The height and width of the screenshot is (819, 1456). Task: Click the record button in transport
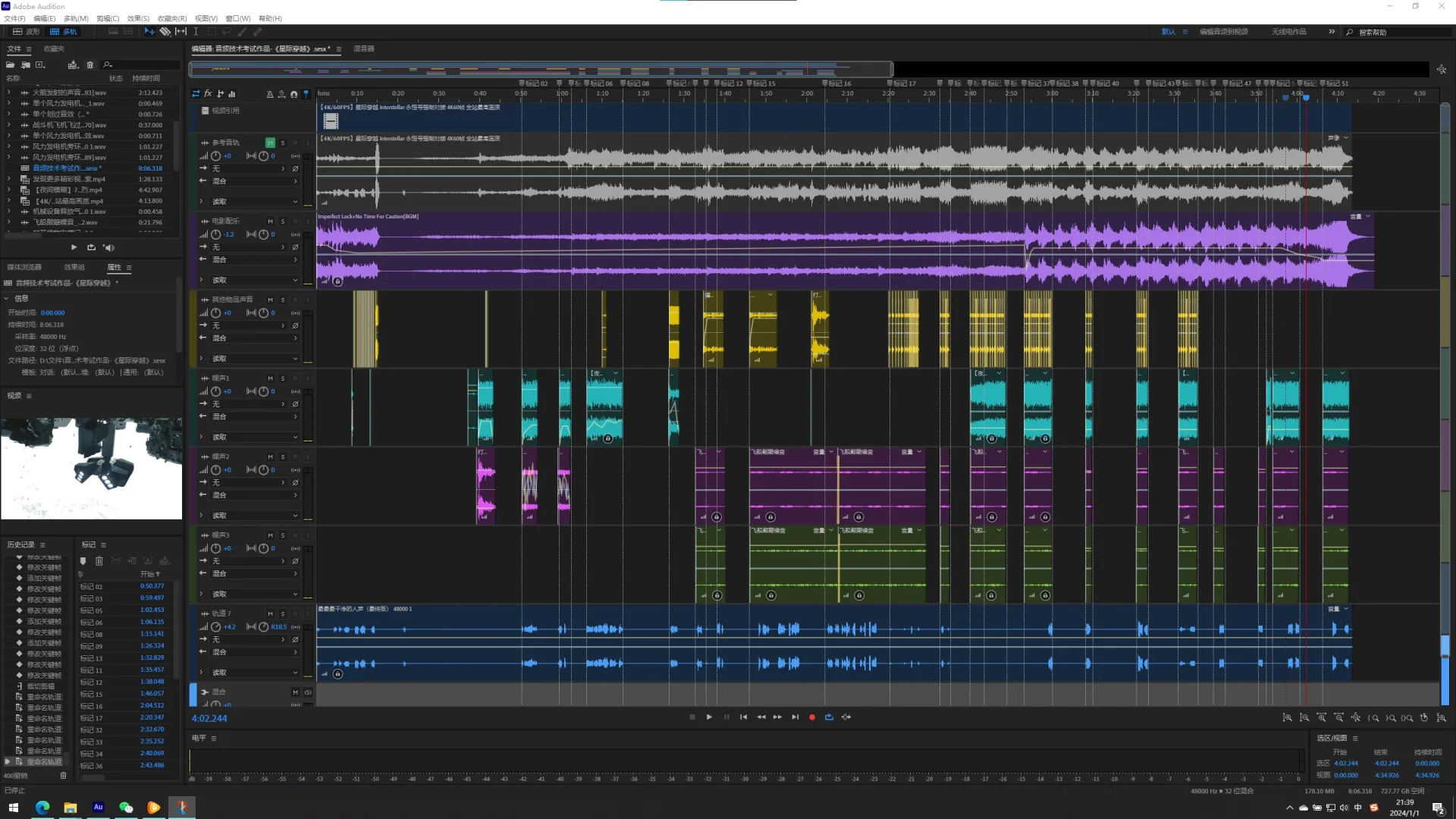(812, 717)
